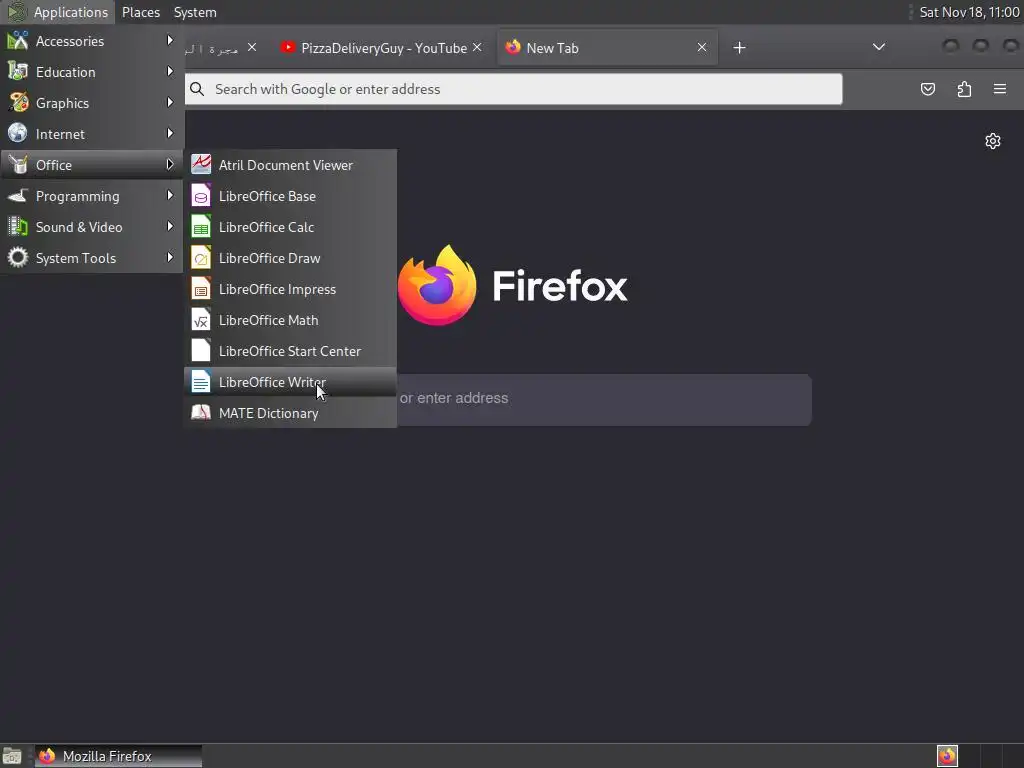The image size is (1024, 768).
Task: Launch LibreOffice Writer
Action: pos(290,382)
